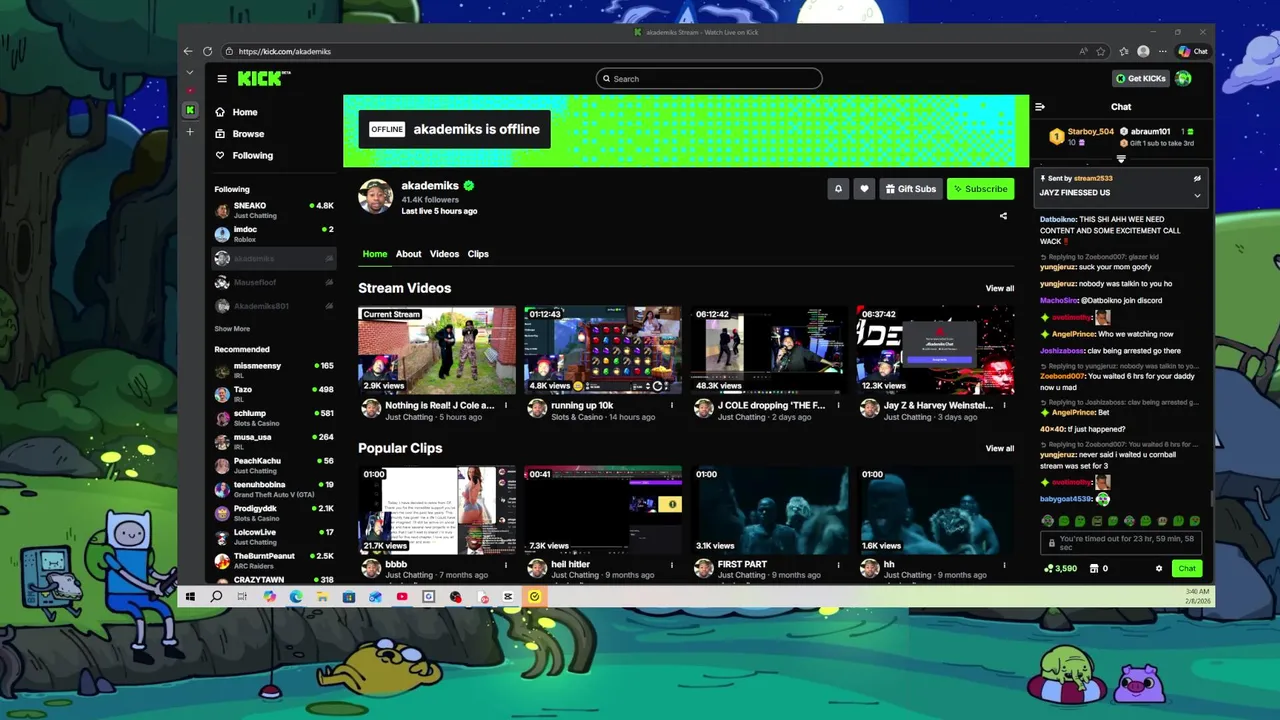Open SNEAKO channel in Following list
This screenshot has height=720, width=1280.
274,210
